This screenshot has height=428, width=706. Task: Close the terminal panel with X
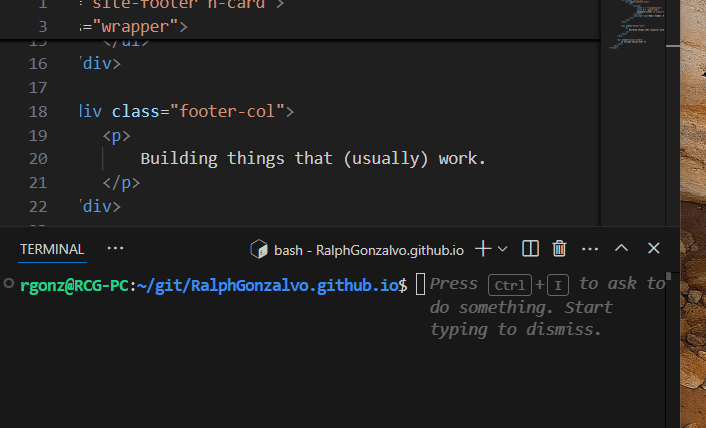654,248
